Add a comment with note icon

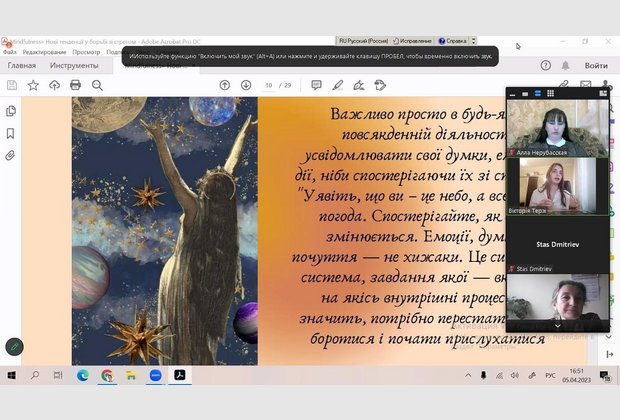316,85
